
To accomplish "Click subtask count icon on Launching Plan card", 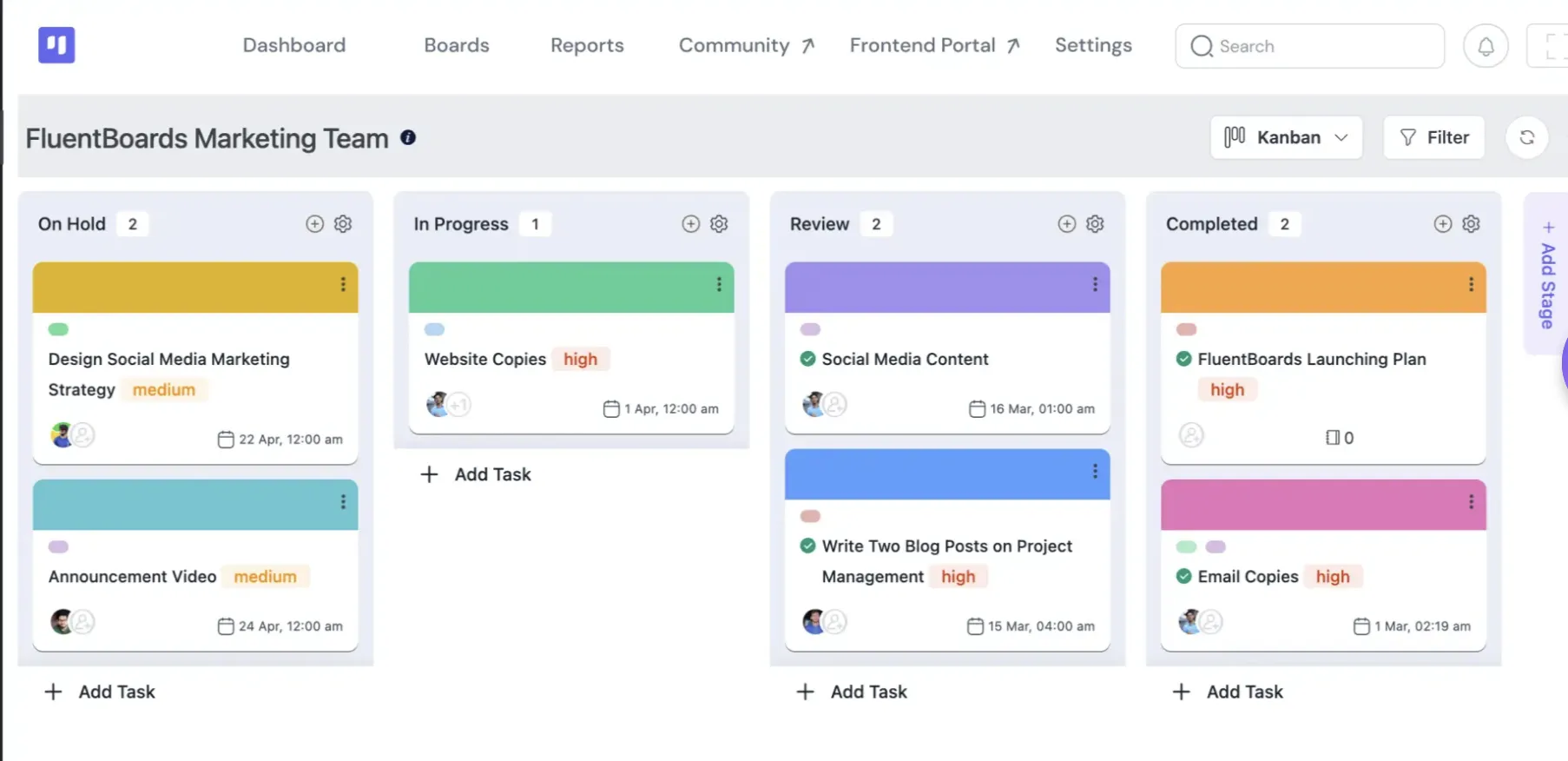I will (x=1339, y=438).
